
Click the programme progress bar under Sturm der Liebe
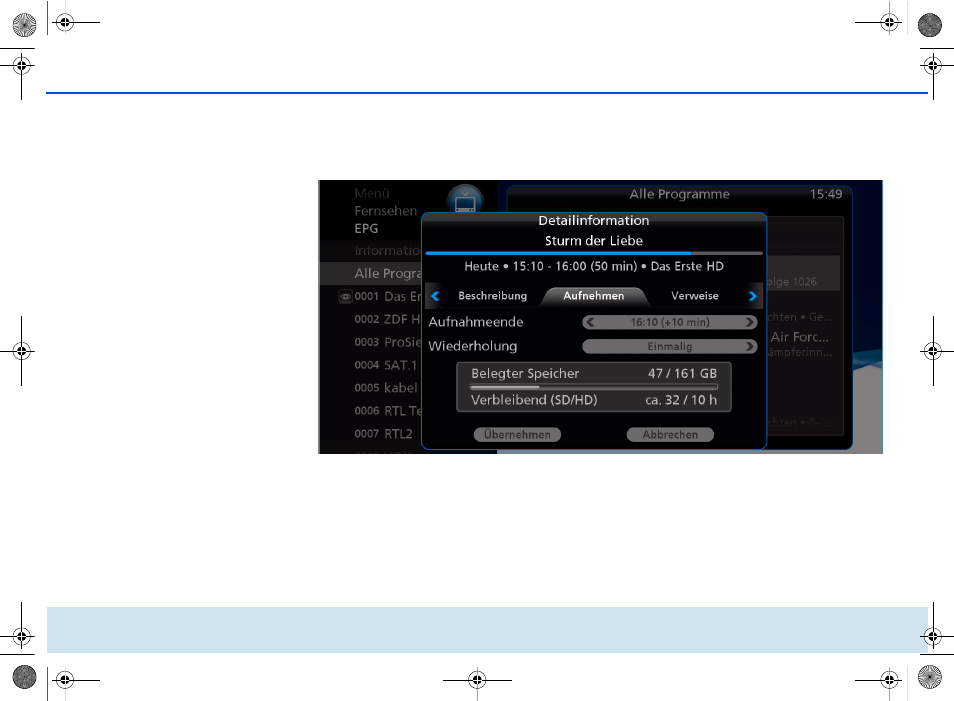click(x=594, y=253)
